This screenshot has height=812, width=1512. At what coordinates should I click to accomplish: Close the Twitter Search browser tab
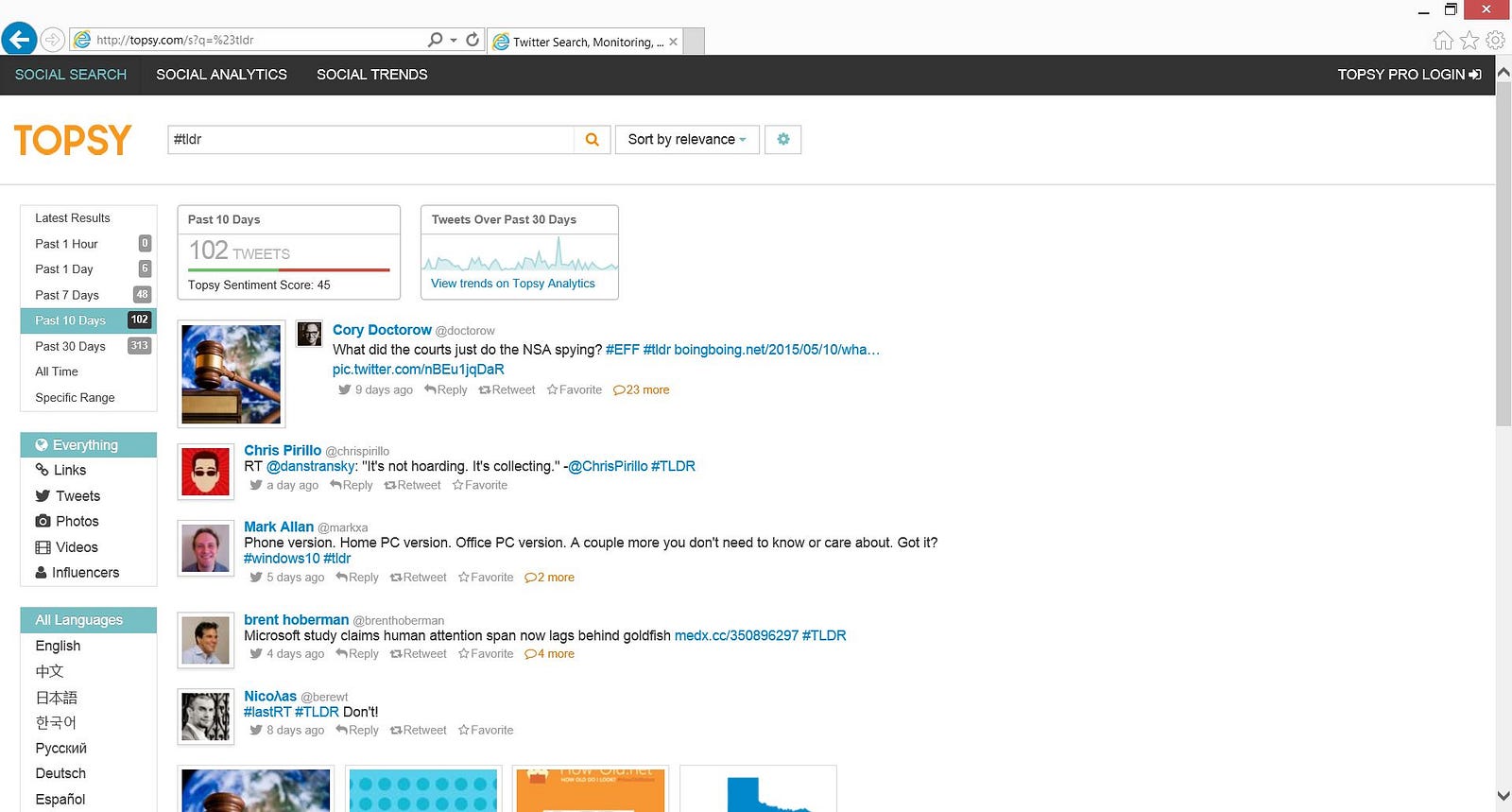tap(673, 42)
